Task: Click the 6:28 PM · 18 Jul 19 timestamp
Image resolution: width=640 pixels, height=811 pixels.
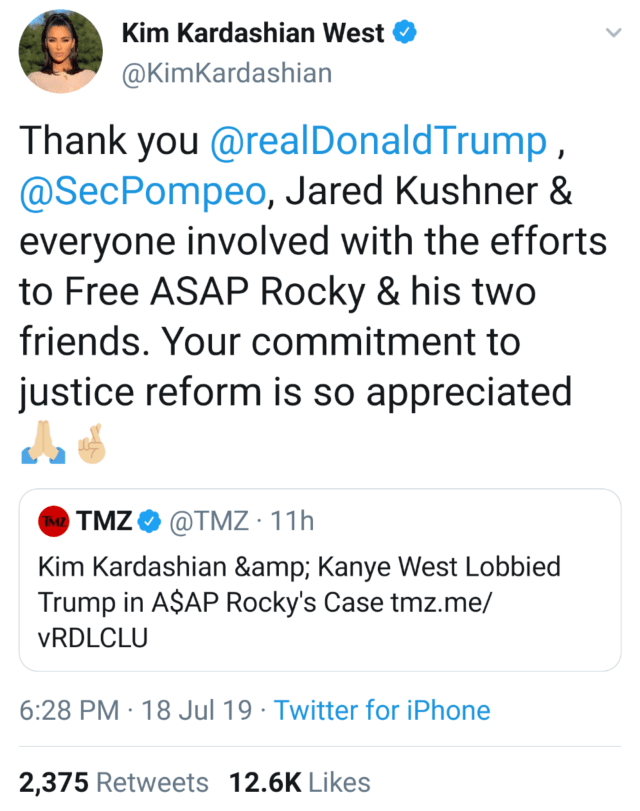Action: [x=137, y=711]
